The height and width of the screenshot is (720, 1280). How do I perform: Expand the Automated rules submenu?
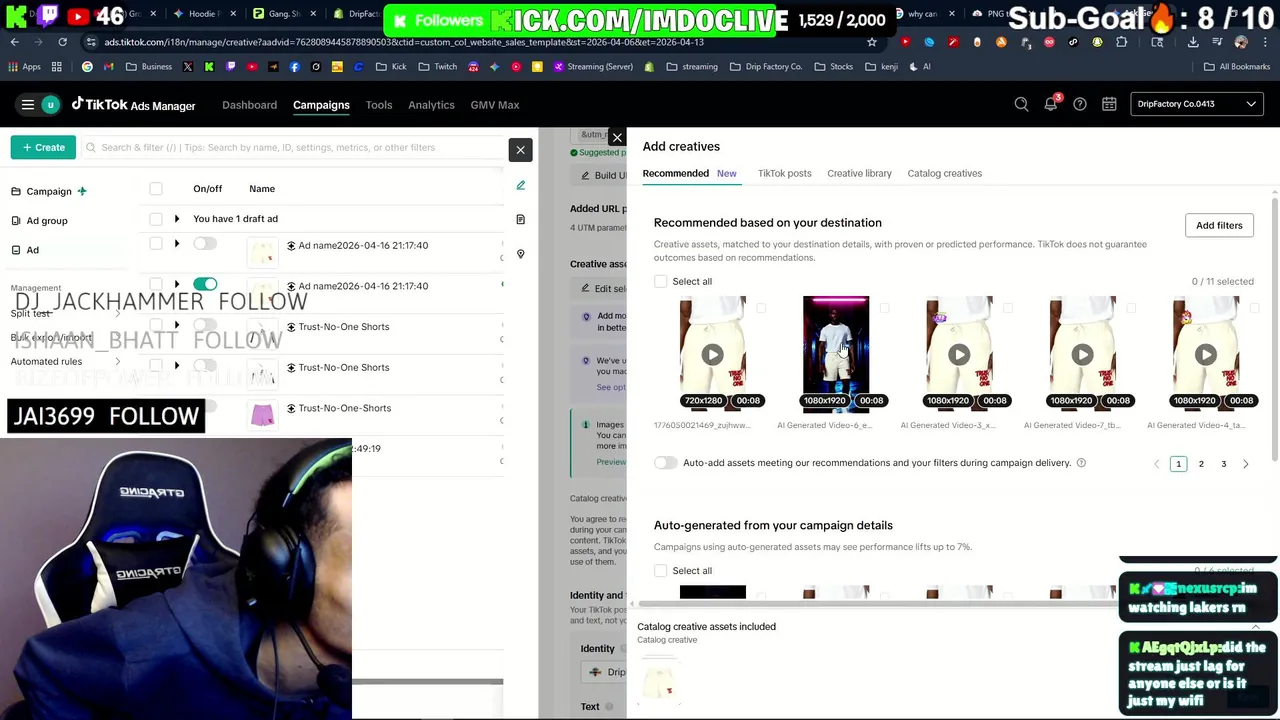coord(117,361)
